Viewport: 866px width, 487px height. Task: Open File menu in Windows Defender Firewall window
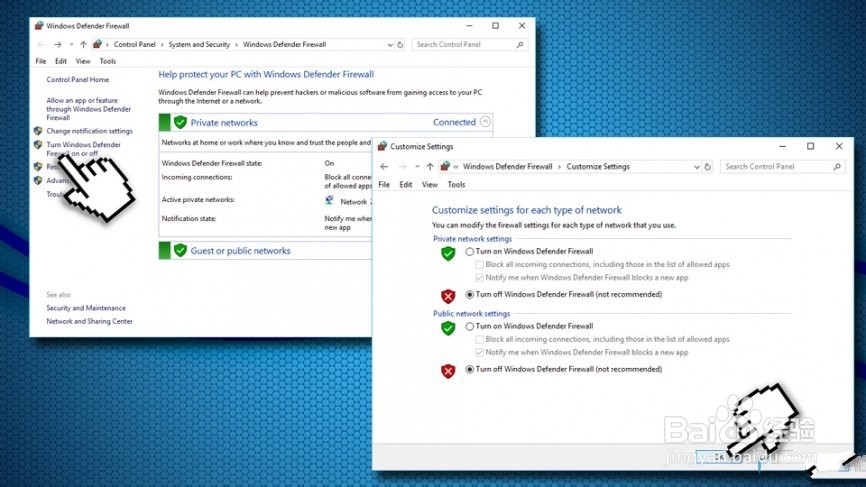pyautogui.click(x=41, y=61)
